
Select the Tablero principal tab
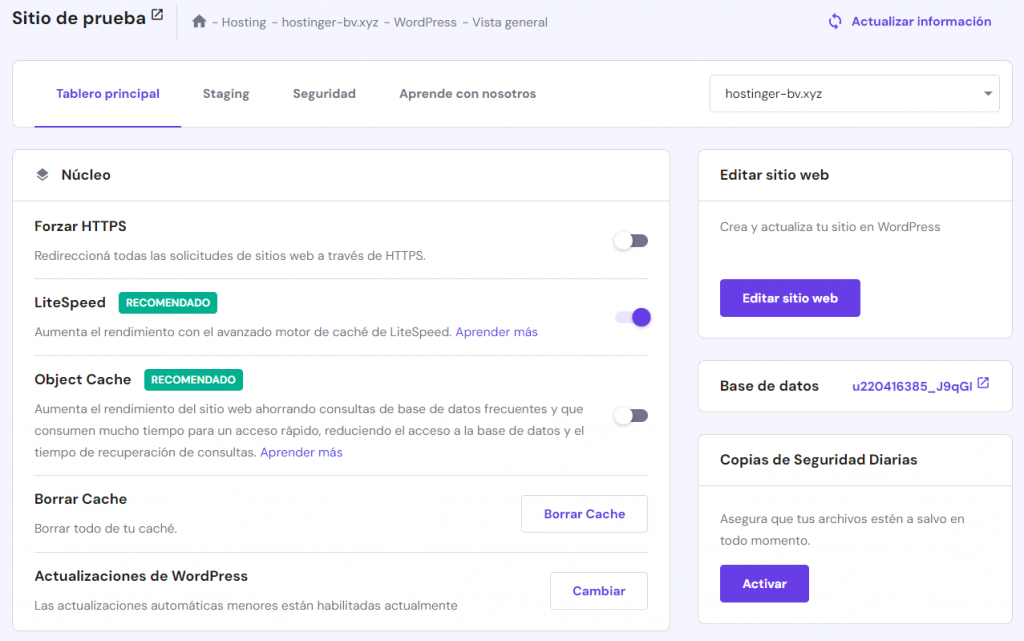(x=108, y=93)
